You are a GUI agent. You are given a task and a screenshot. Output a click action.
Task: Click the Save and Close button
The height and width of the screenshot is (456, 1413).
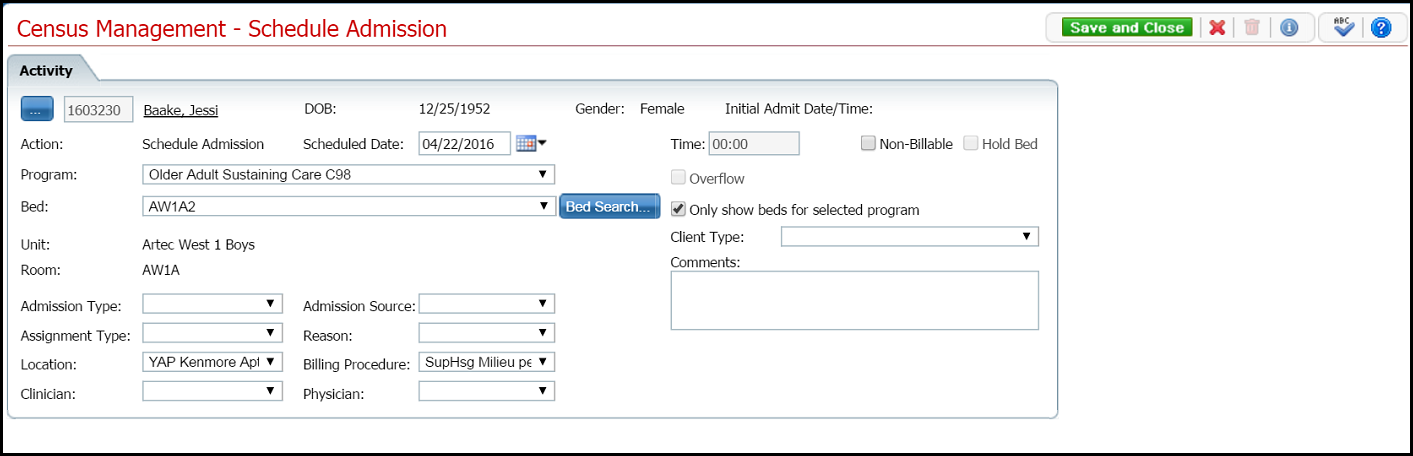tap(1126, 28)
